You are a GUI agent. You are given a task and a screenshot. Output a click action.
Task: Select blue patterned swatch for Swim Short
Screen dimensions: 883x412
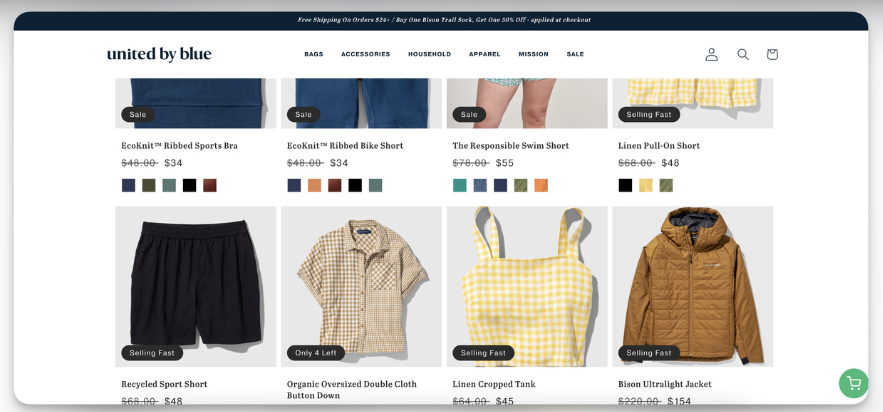pyautogui.click(x=480, y=185)
